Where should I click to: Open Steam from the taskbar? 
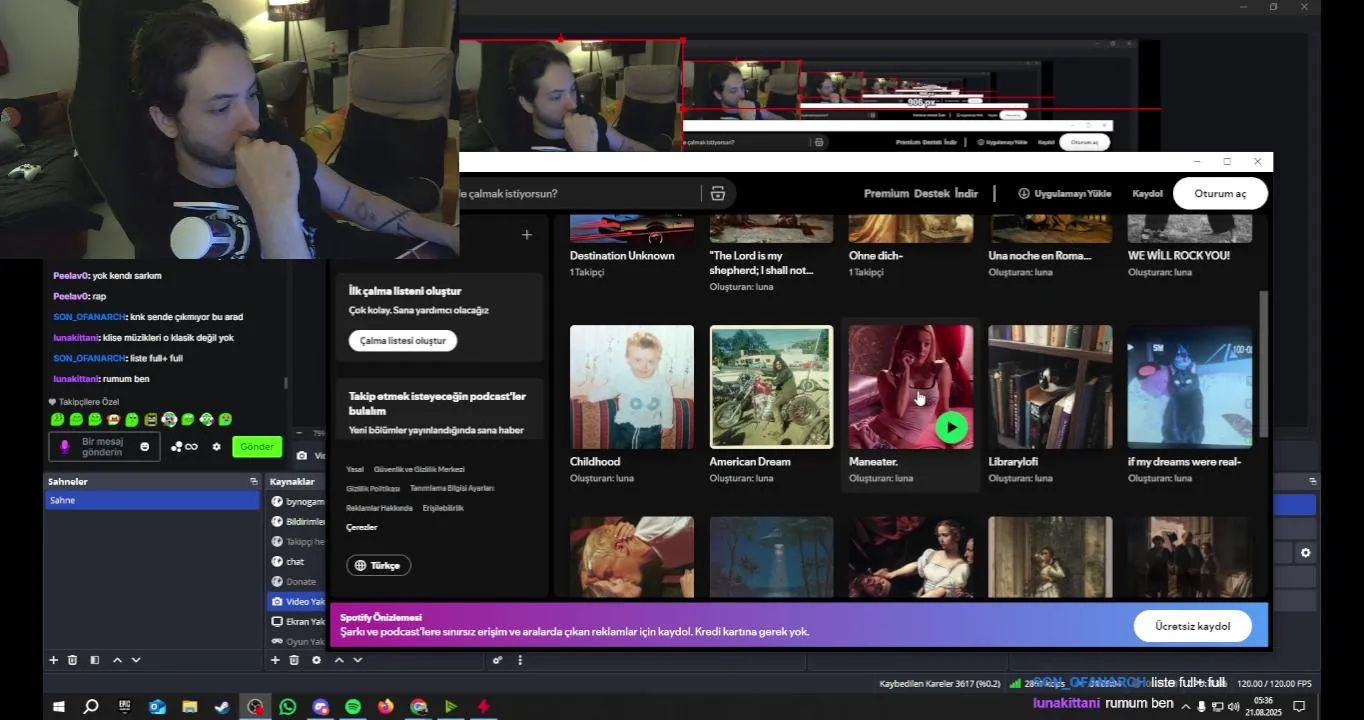[x=222, y=706]
